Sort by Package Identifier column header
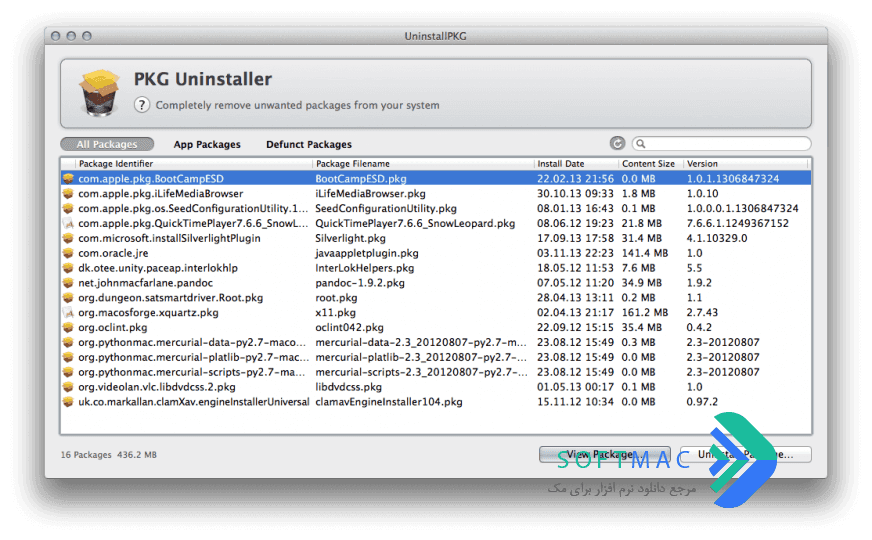Screen dimensions: 872x540 pyautogui.click(x=194, y=164)
